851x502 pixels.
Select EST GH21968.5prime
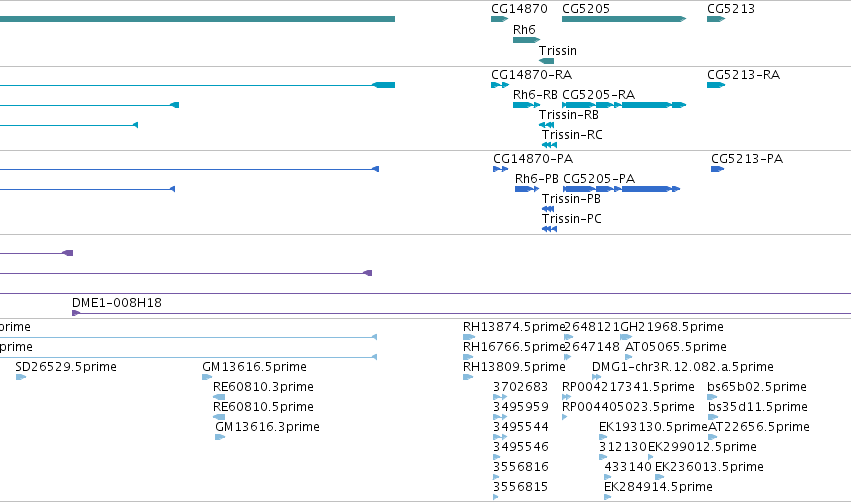[671, 327]
